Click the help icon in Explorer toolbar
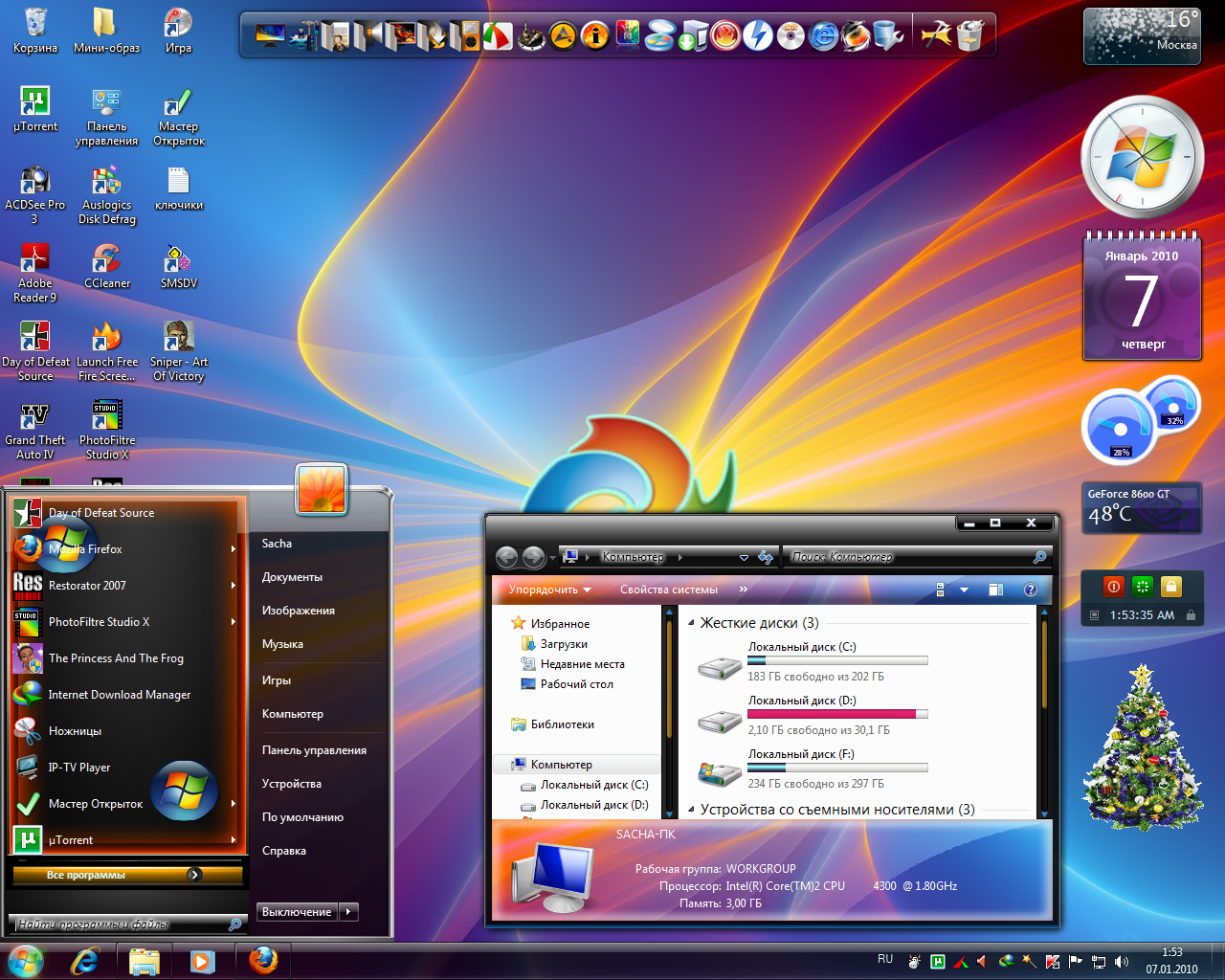The width and height of the screenshot is (1225, 980). 1031,590
